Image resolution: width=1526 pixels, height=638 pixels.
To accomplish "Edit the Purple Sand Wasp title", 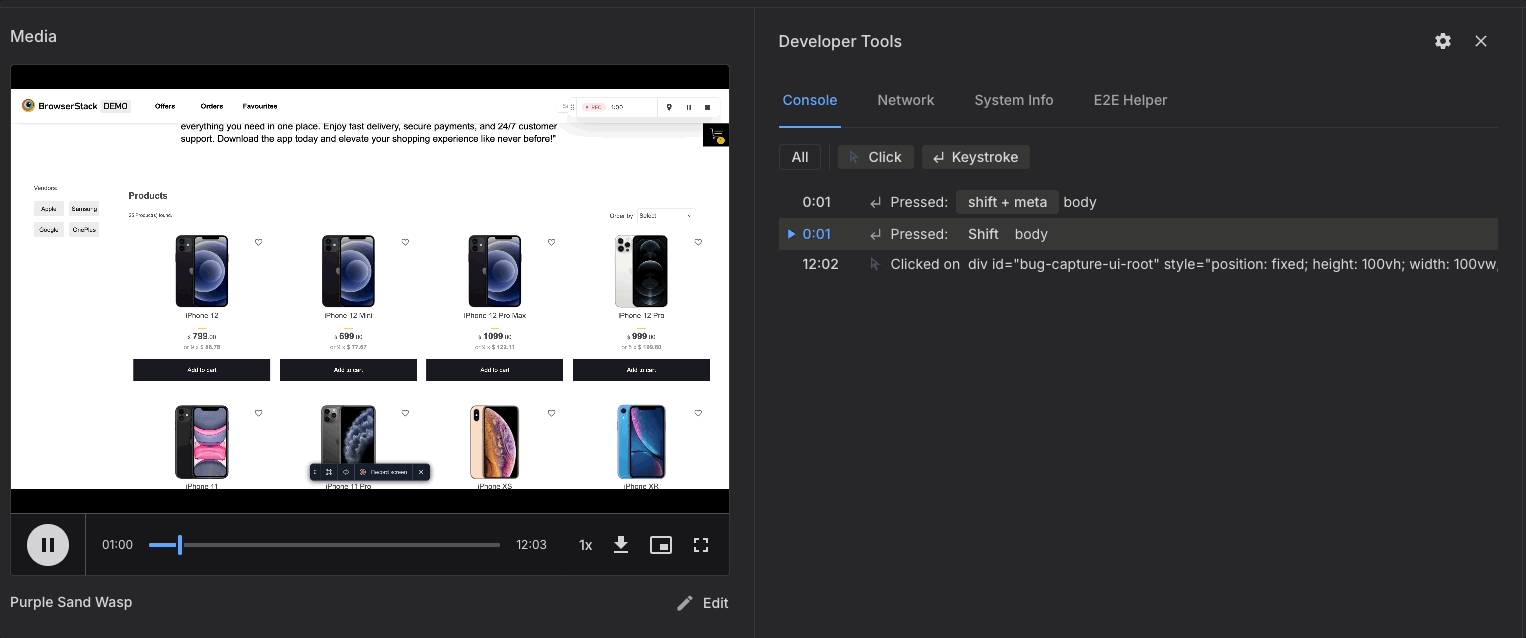I will point(703,603).
